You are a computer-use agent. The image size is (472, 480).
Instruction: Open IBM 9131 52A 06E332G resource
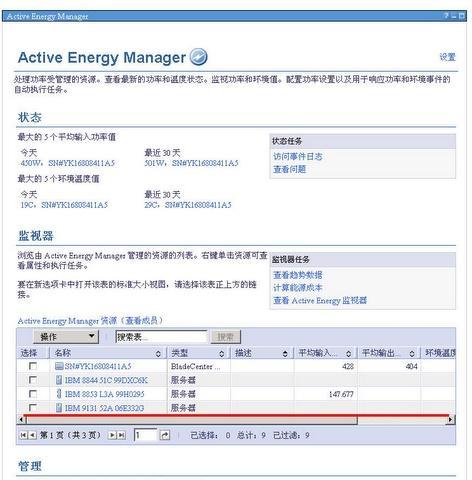coord(105,408)
